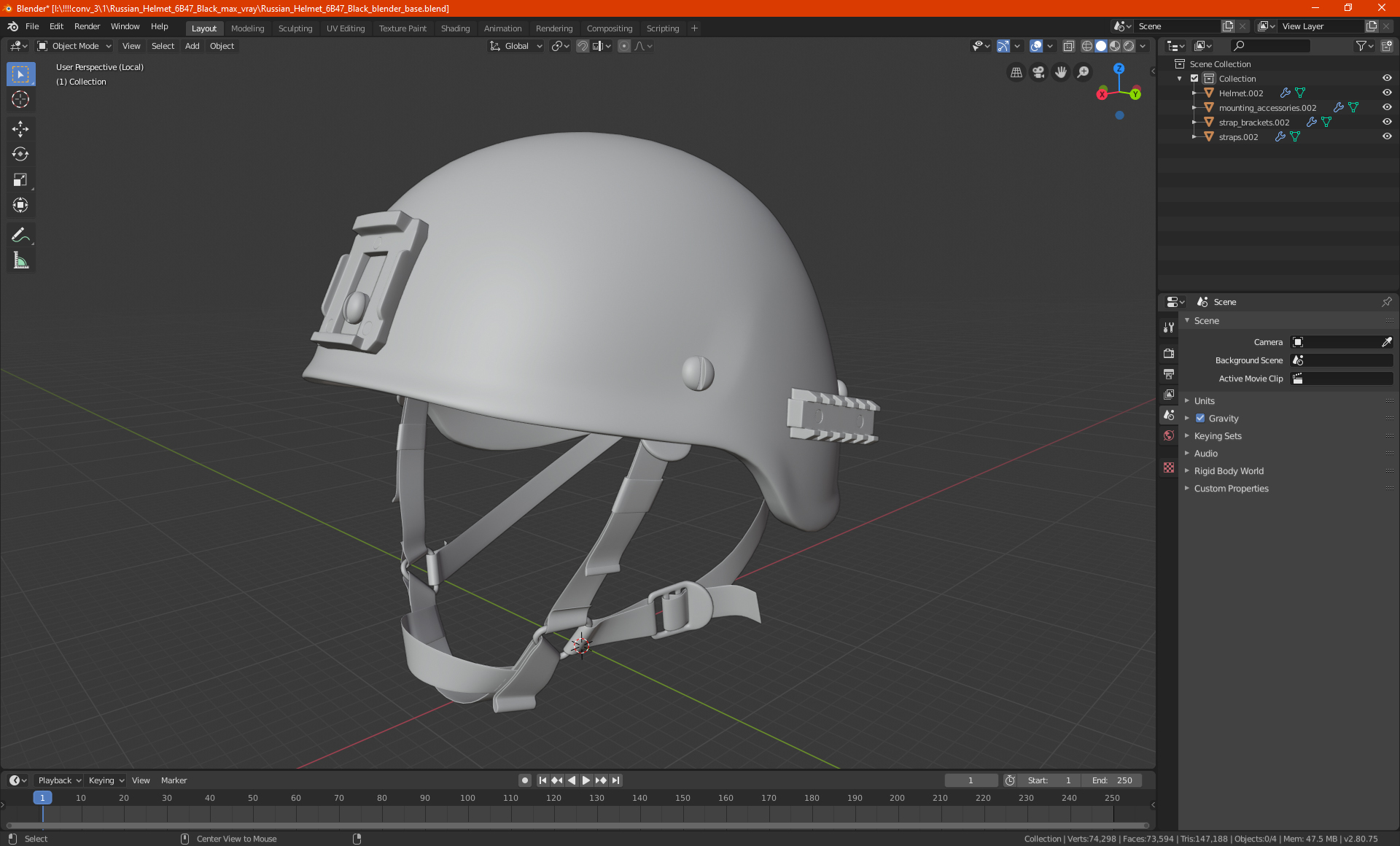
Task: Select the Scale tool
Action: click(x=20, y=179)
